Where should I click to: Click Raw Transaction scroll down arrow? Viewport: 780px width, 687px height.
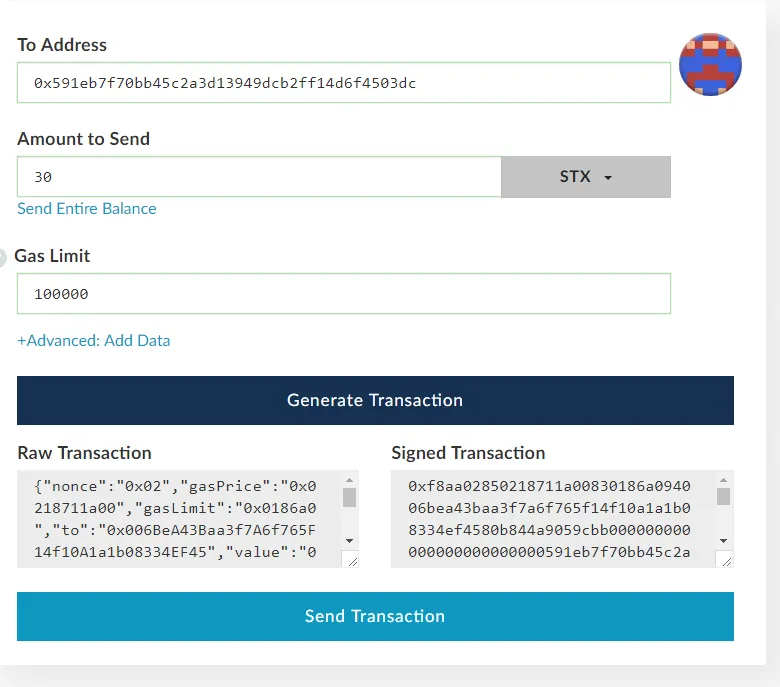(349, 541)
